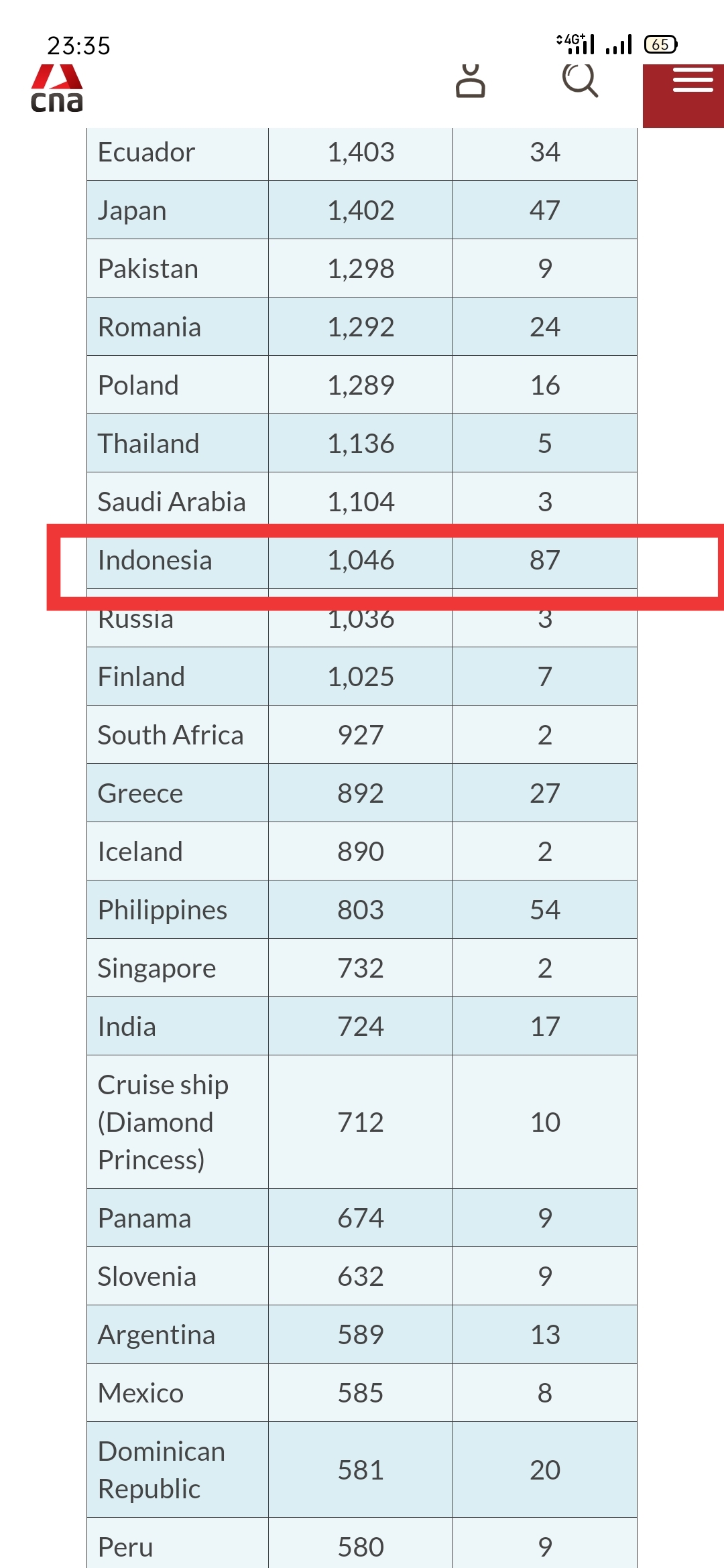Viewport: 724px width, 1568px height.
Task: Tap the search magnifier icon
Action: (580, 80)
